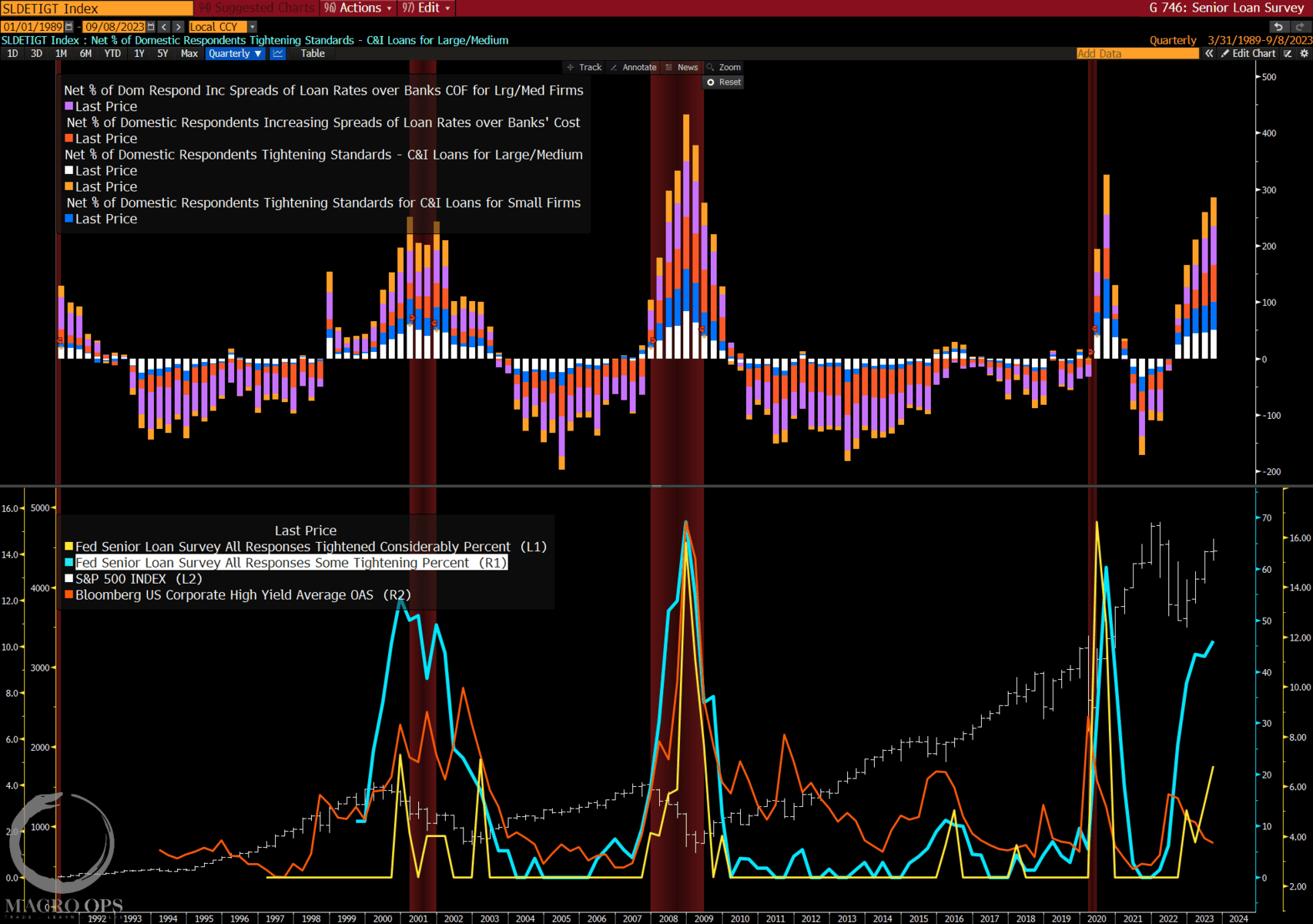
Task: Click red-orange swatch for spreads over cost series
Action: point(69,139)
